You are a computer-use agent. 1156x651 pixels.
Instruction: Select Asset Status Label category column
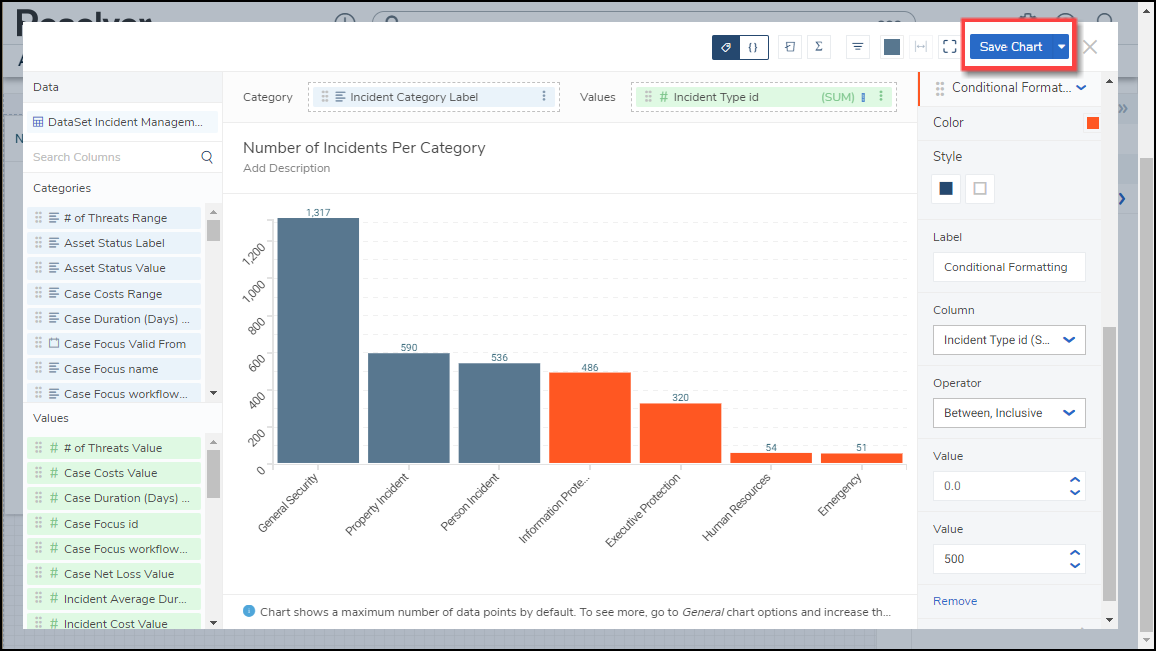tap(114, 243)
